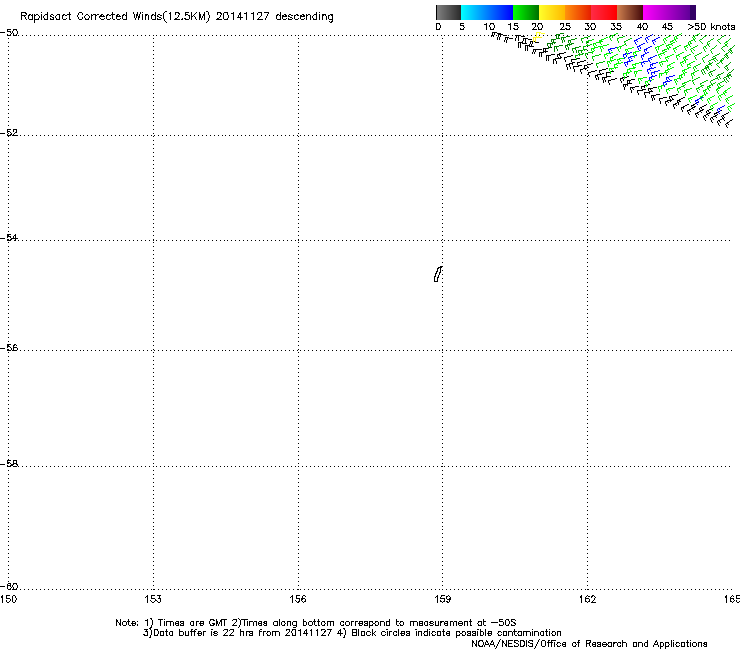Click the red 30-35 knots legend segment
This screenshot has height=650, width=740.
(604, 12)
